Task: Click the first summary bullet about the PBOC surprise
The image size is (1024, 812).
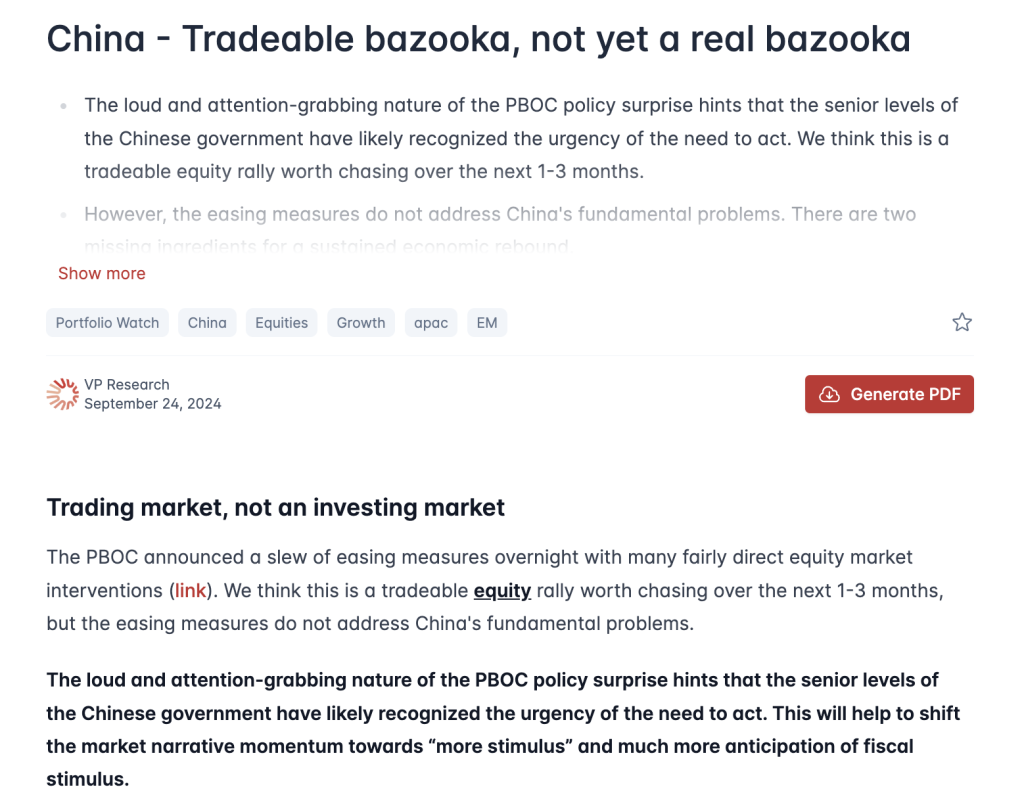Action: click(521, 138)
